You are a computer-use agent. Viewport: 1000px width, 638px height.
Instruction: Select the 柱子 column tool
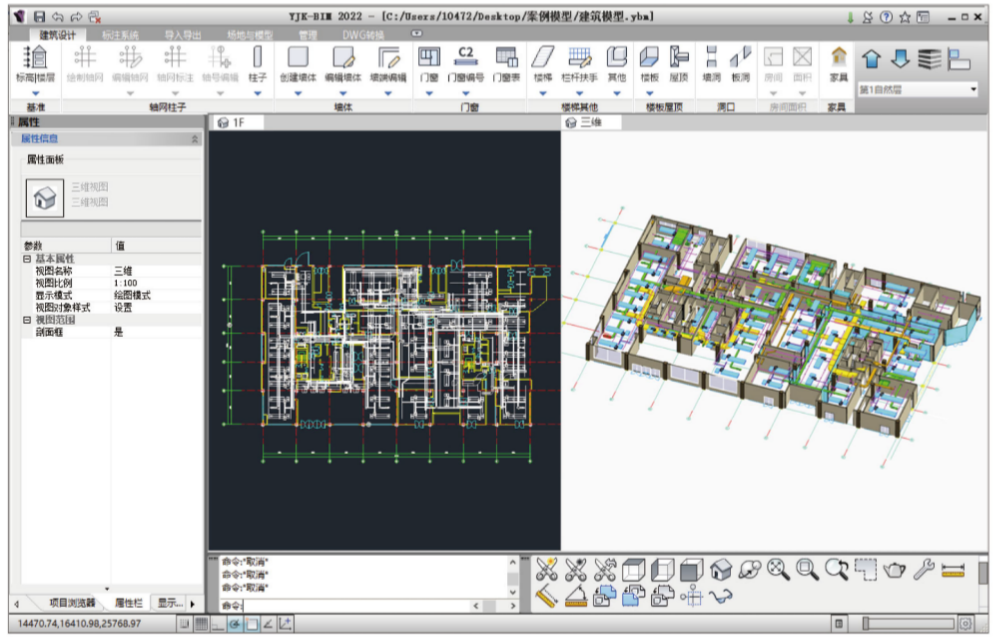pos(257,63)
